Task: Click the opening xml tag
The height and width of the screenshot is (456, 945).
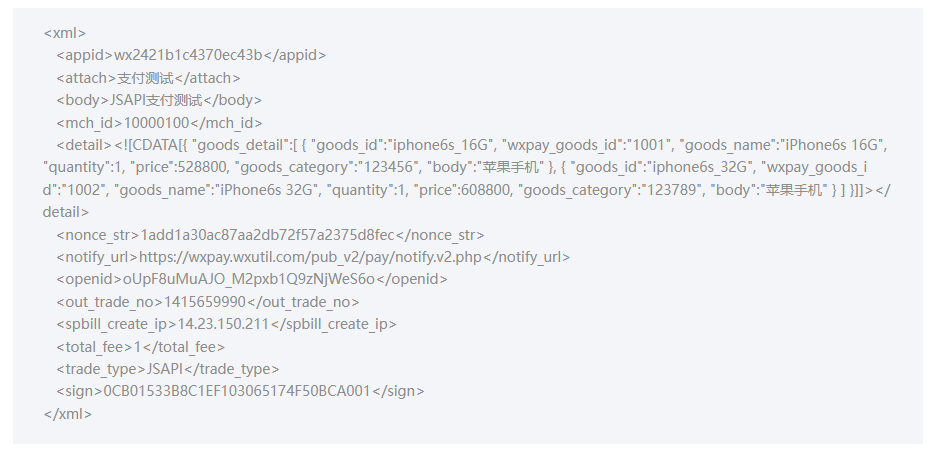Action: [64, 33]
